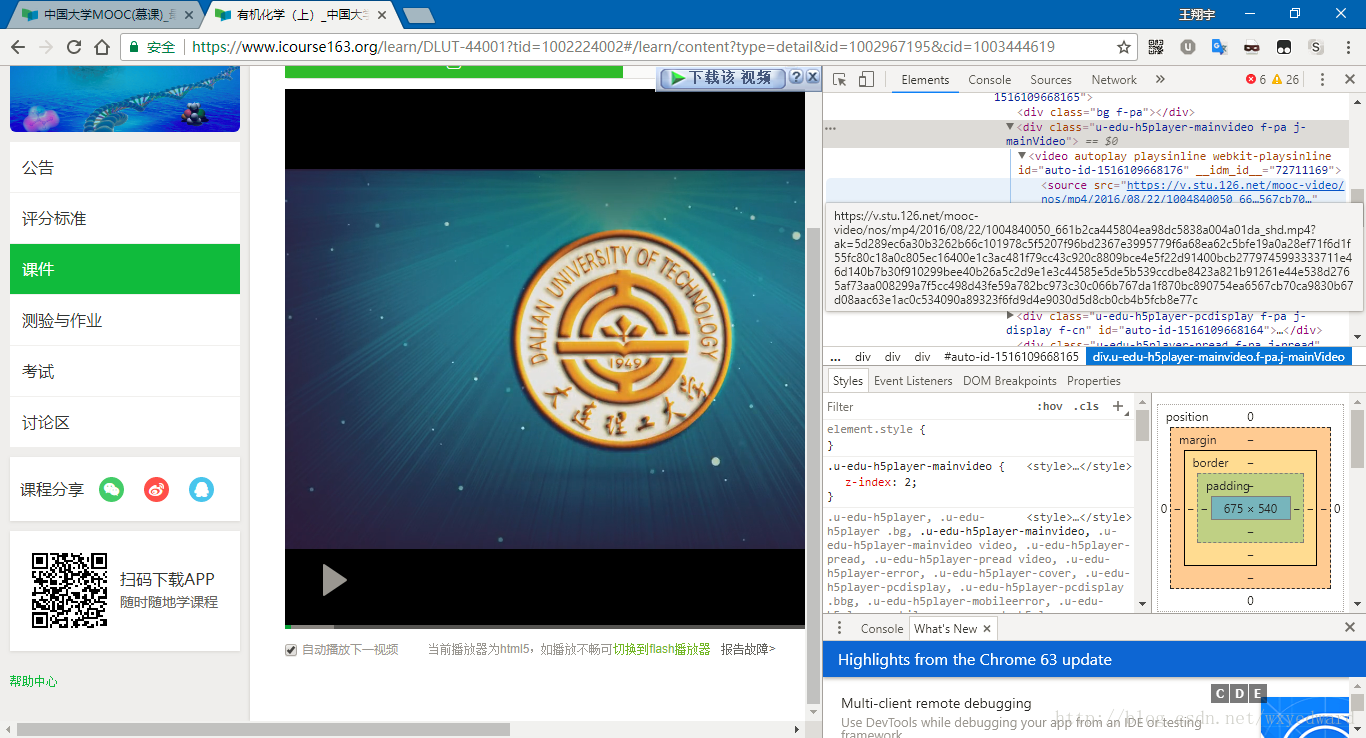Viewport: 1366px width, 738px height.
Task: Open the Chrome menu with three dots
Action: click(1348, 47)
